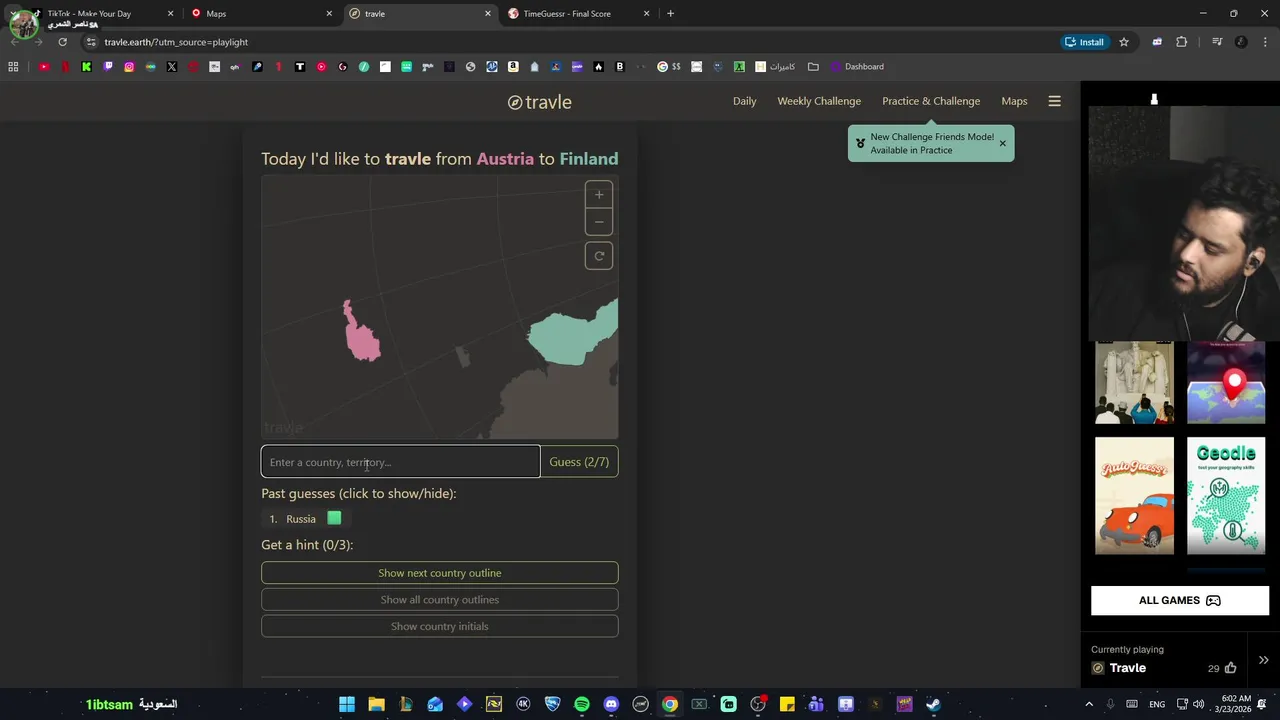Open Maps from travle navigation
Screen dimensions: 1280x720
(1014, 101)
